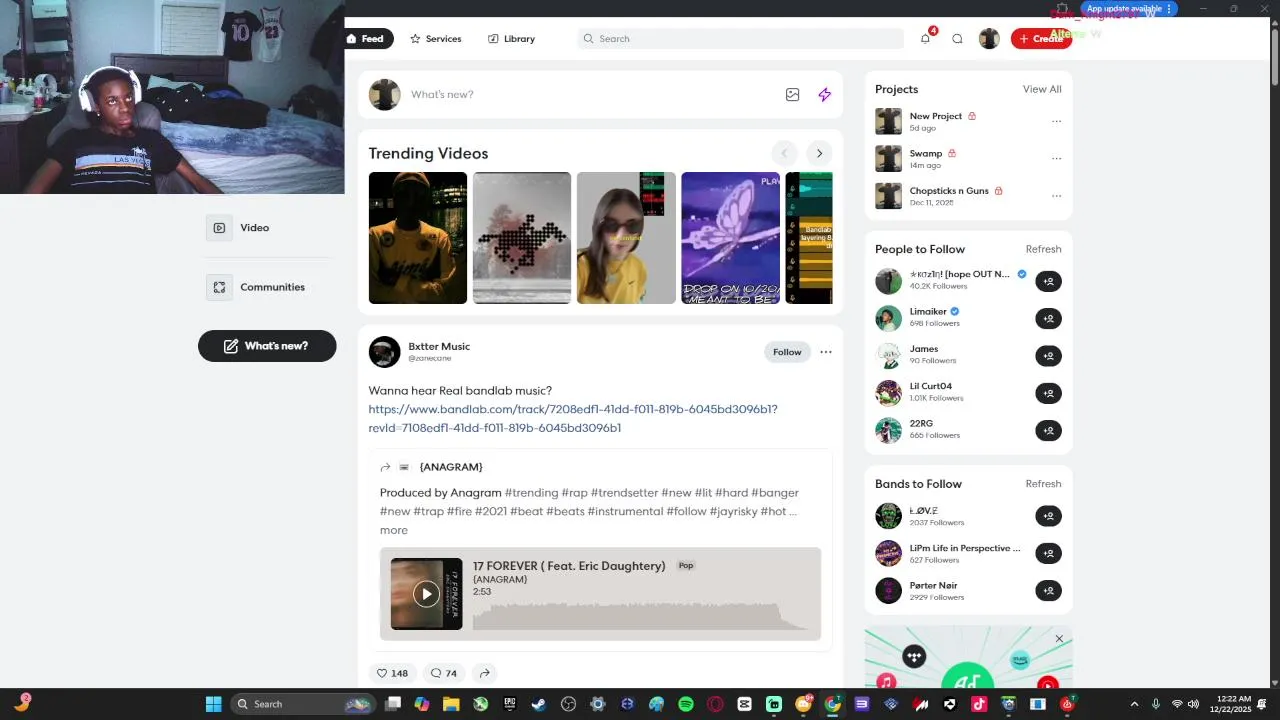Screen dimensions: 1280x720
Task: Click the top bar Search field
Action: [740, 39]
